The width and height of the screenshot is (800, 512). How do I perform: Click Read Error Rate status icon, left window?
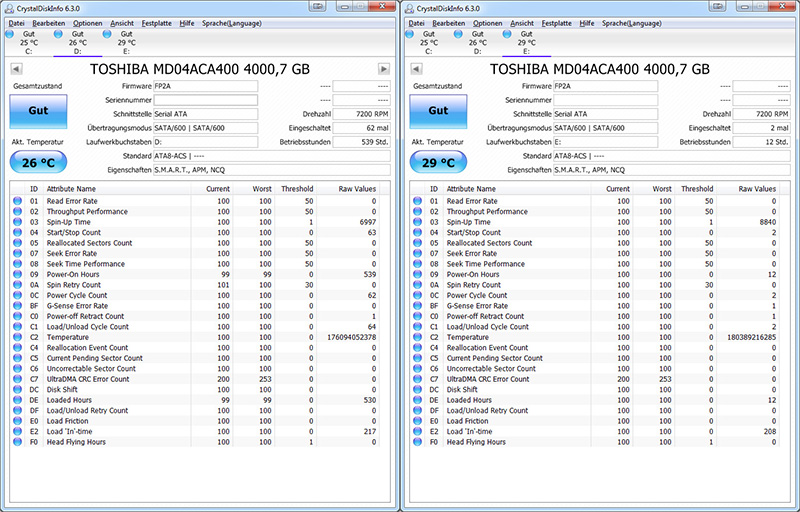pos(18,201)
